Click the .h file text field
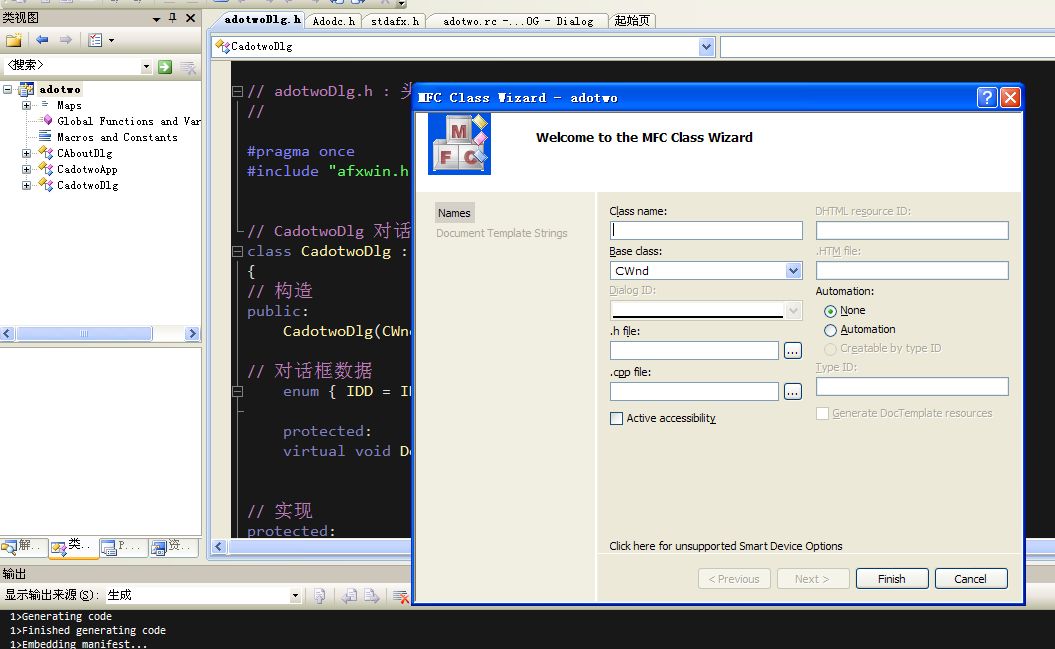 click(x=694, y=350)
